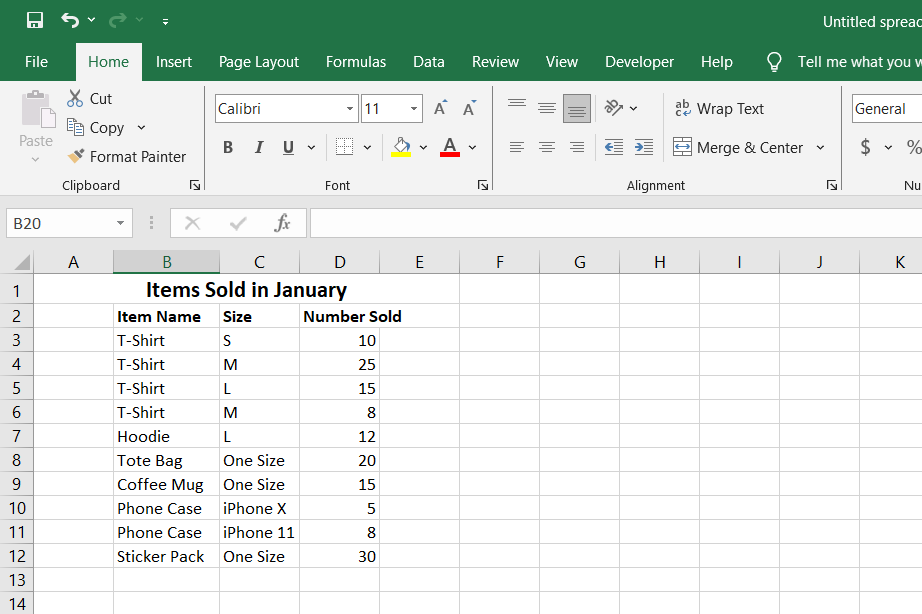
Task: Open the Calibri font name dropdown
Action: click(x=350, y=109)
